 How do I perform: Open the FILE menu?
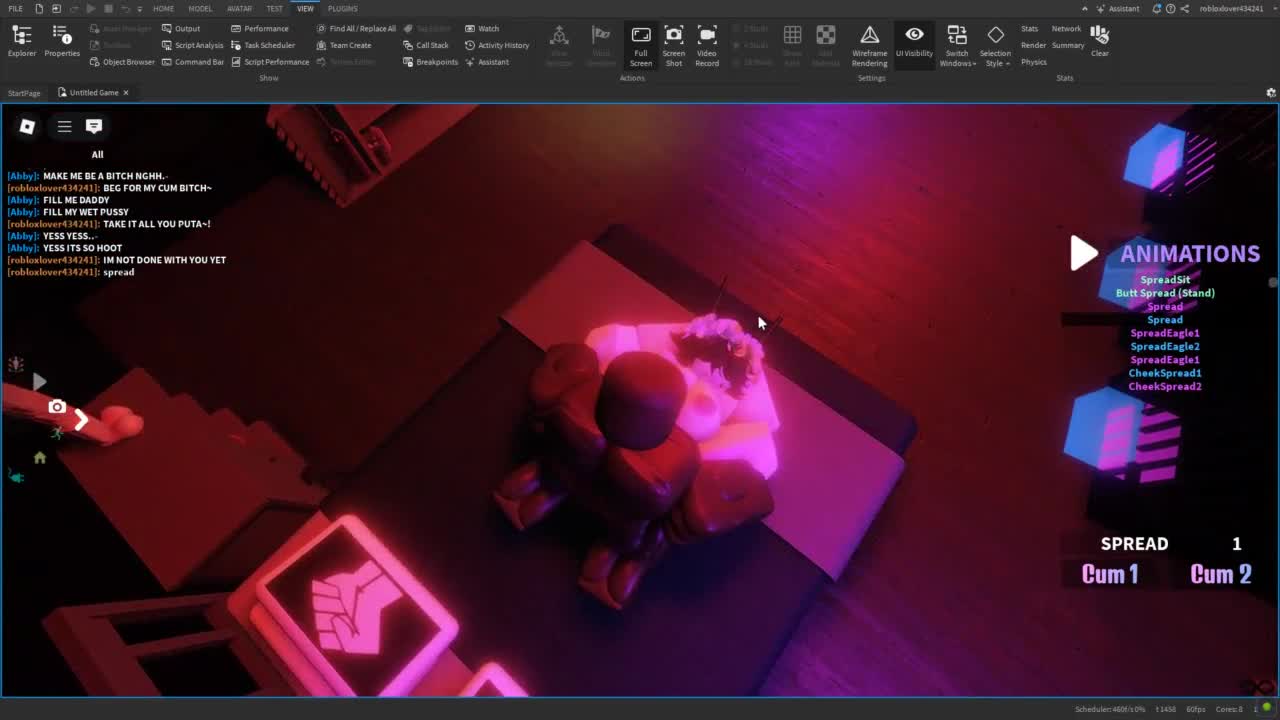[x=15, y=8]
